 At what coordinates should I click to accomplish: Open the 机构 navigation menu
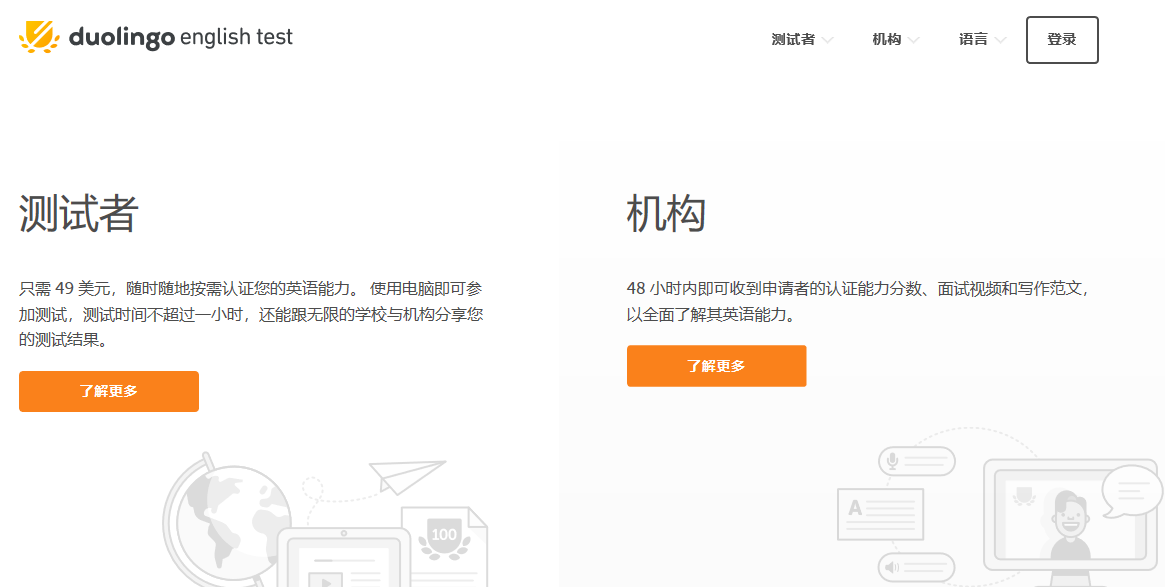(x=886, y=40)
